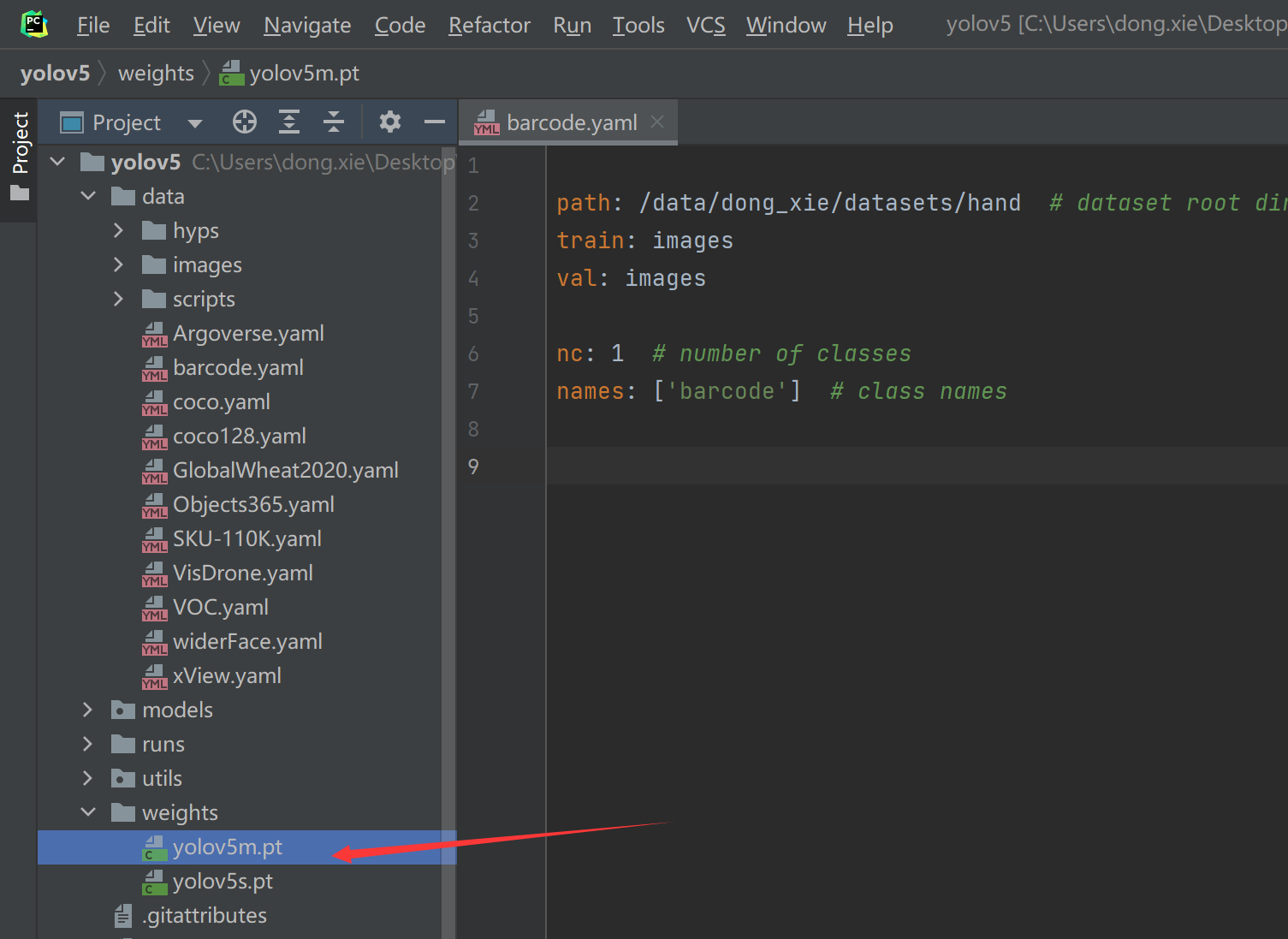The height and width of the screenshot is (939, 1288).
Task: Open the Run menu
Action: pos(572,26)
